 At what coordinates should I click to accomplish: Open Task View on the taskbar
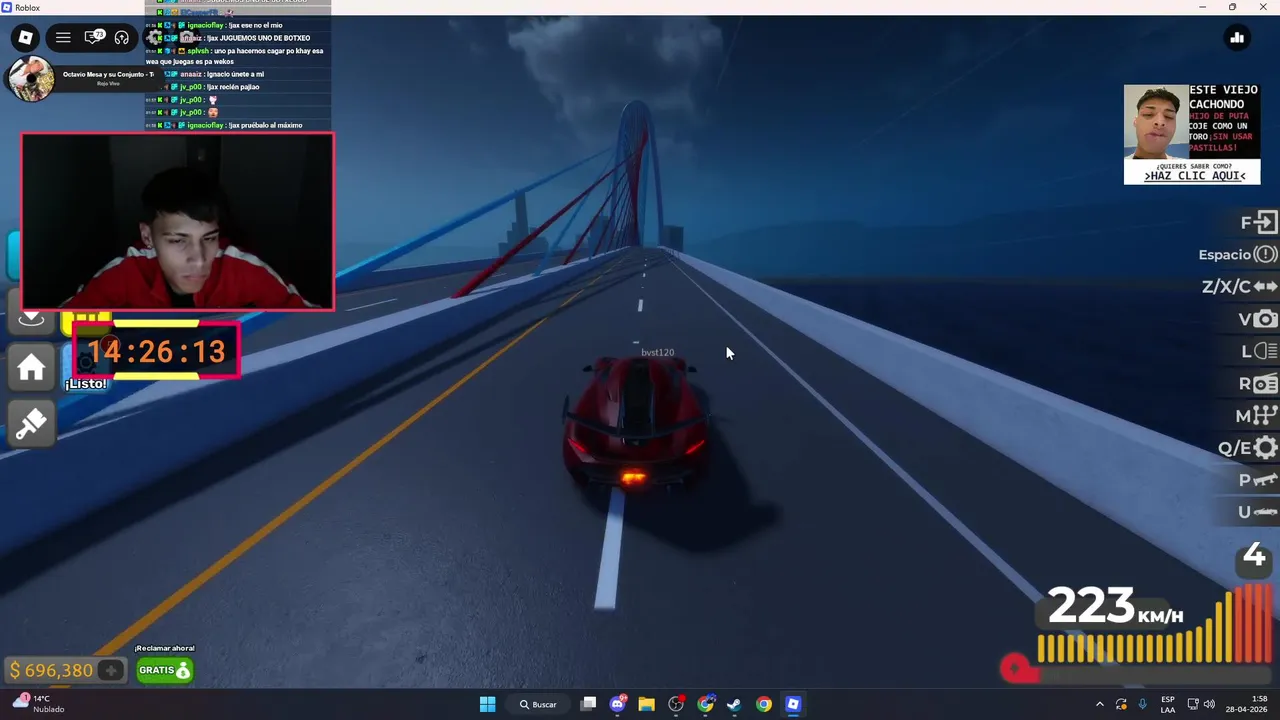tap(588, 704)
